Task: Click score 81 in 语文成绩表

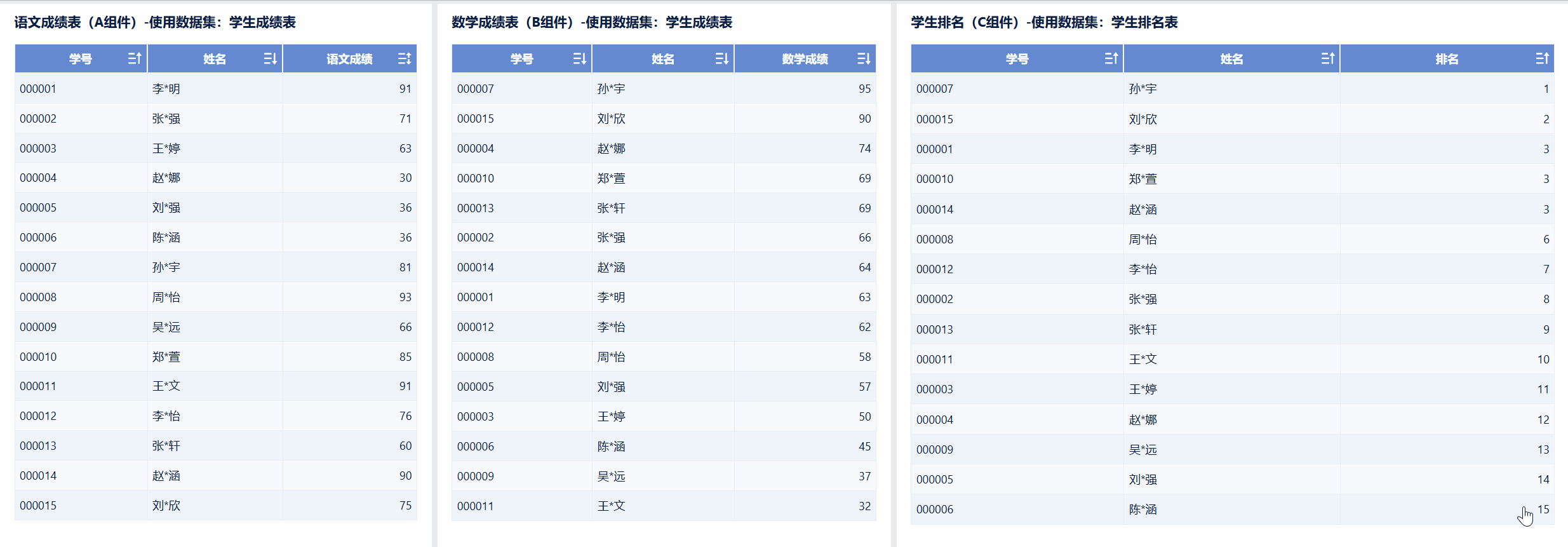Action: click(405, 267)
